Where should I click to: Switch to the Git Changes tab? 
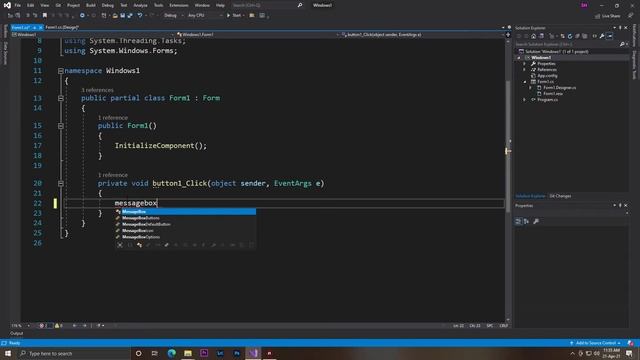pos(560,196)
